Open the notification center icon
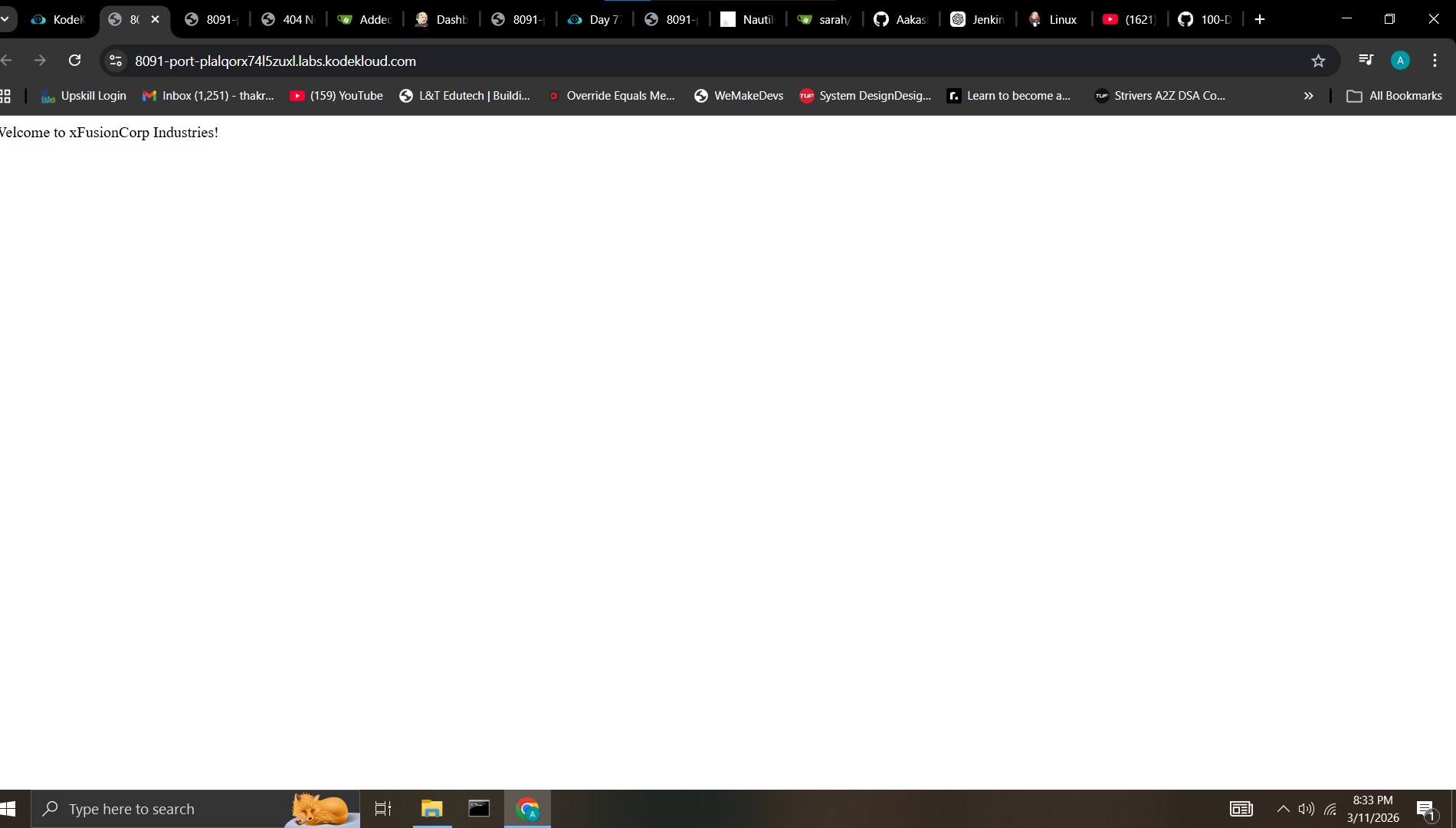 pos(1425,810)
